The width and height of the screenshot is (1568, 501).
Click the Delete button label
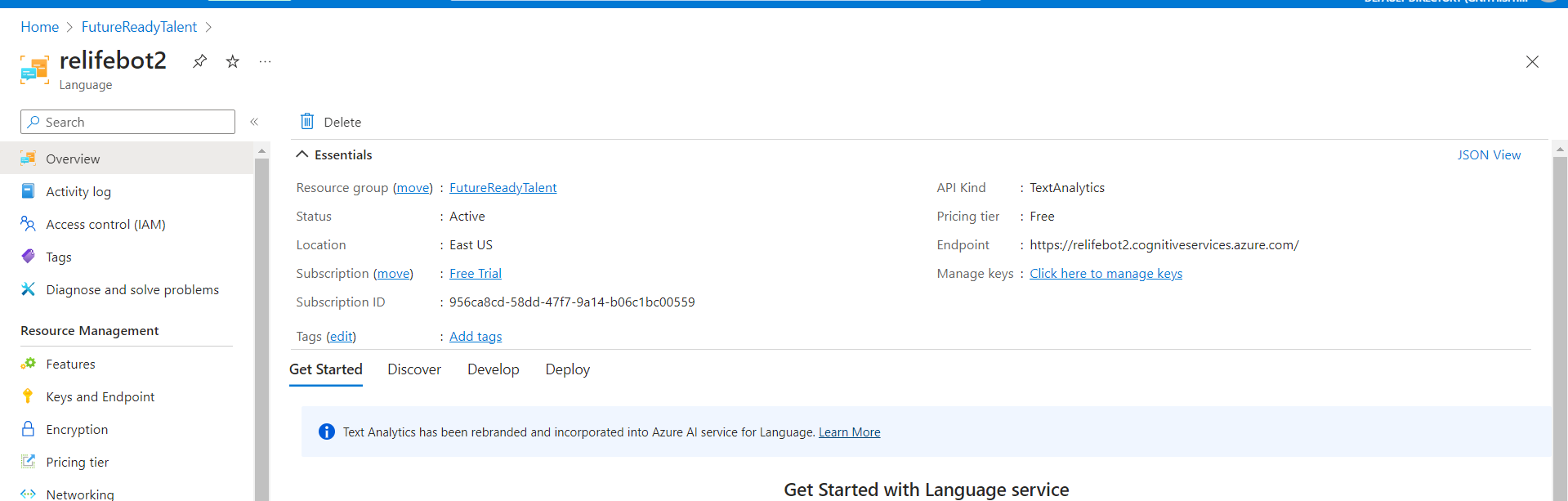[342, 122]
